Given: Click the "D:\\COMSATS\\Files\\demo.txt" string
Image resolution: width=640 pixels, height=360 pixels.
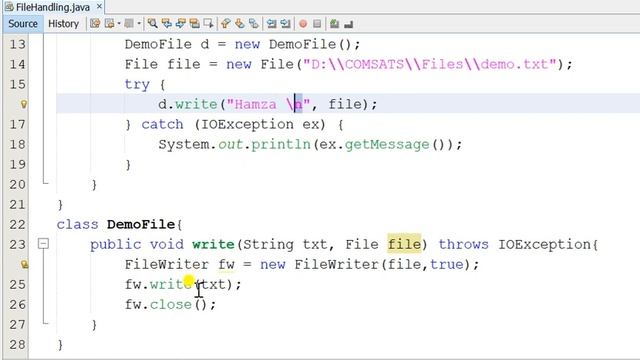Looking at the screenshot, I should click(x=429, y=64).
